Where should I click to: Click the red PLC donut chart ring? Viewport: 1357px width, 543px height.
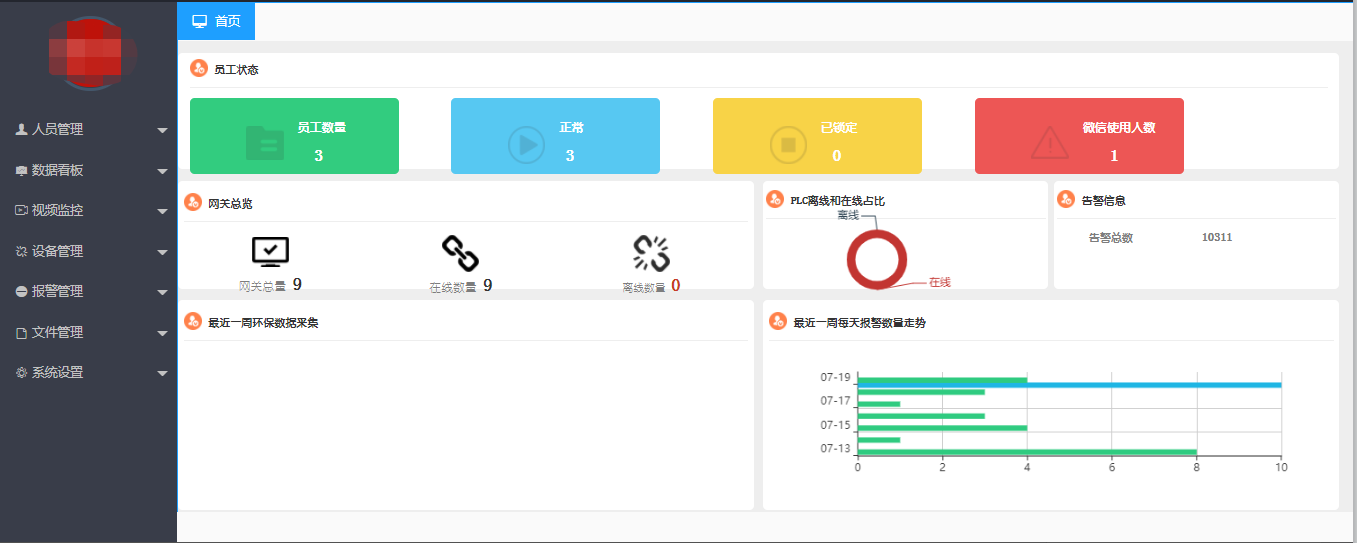850,260
